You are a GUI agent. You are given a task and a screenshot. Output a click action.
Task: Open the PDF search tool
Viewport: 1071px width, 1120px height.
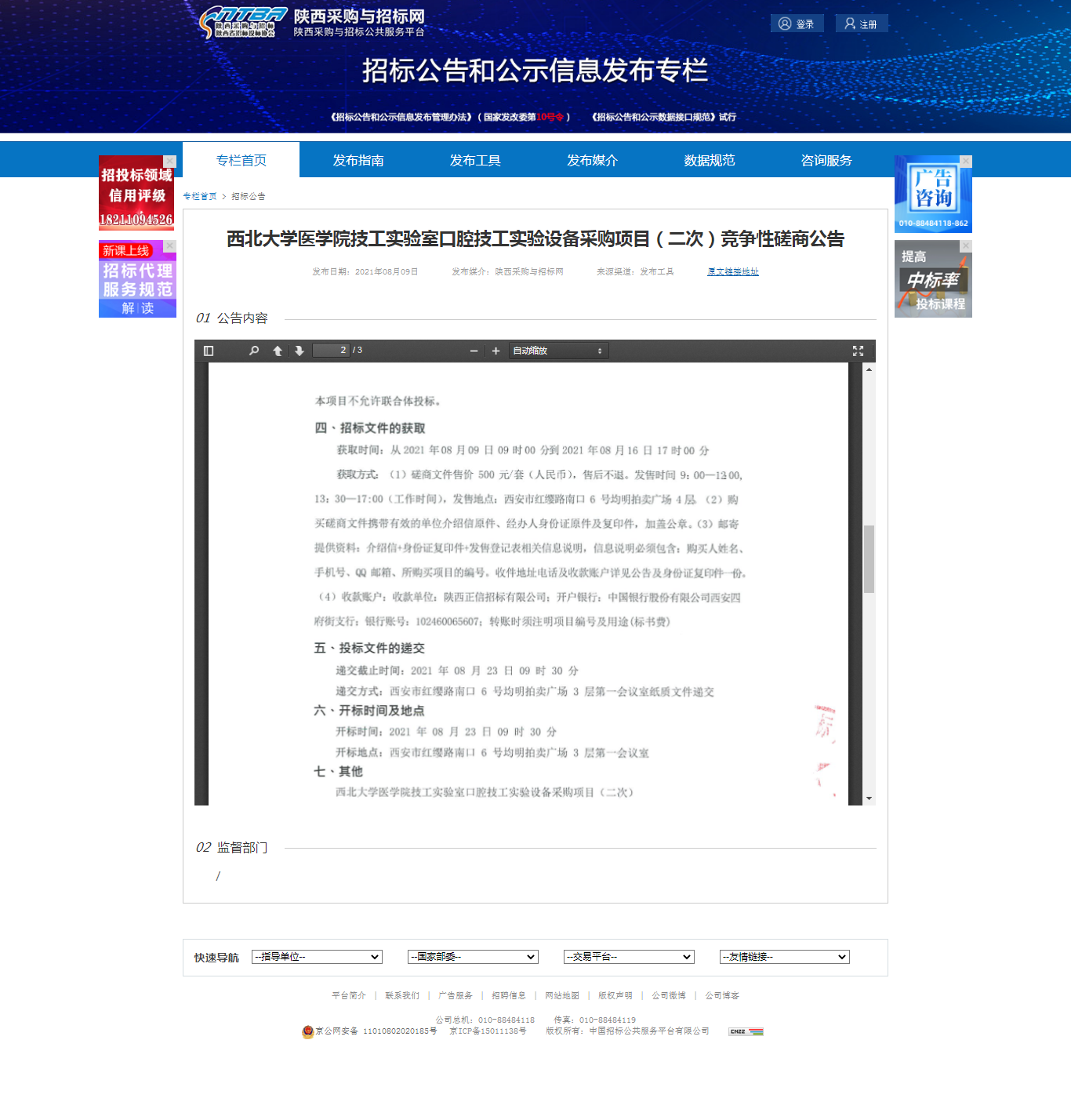click(254, 351)
